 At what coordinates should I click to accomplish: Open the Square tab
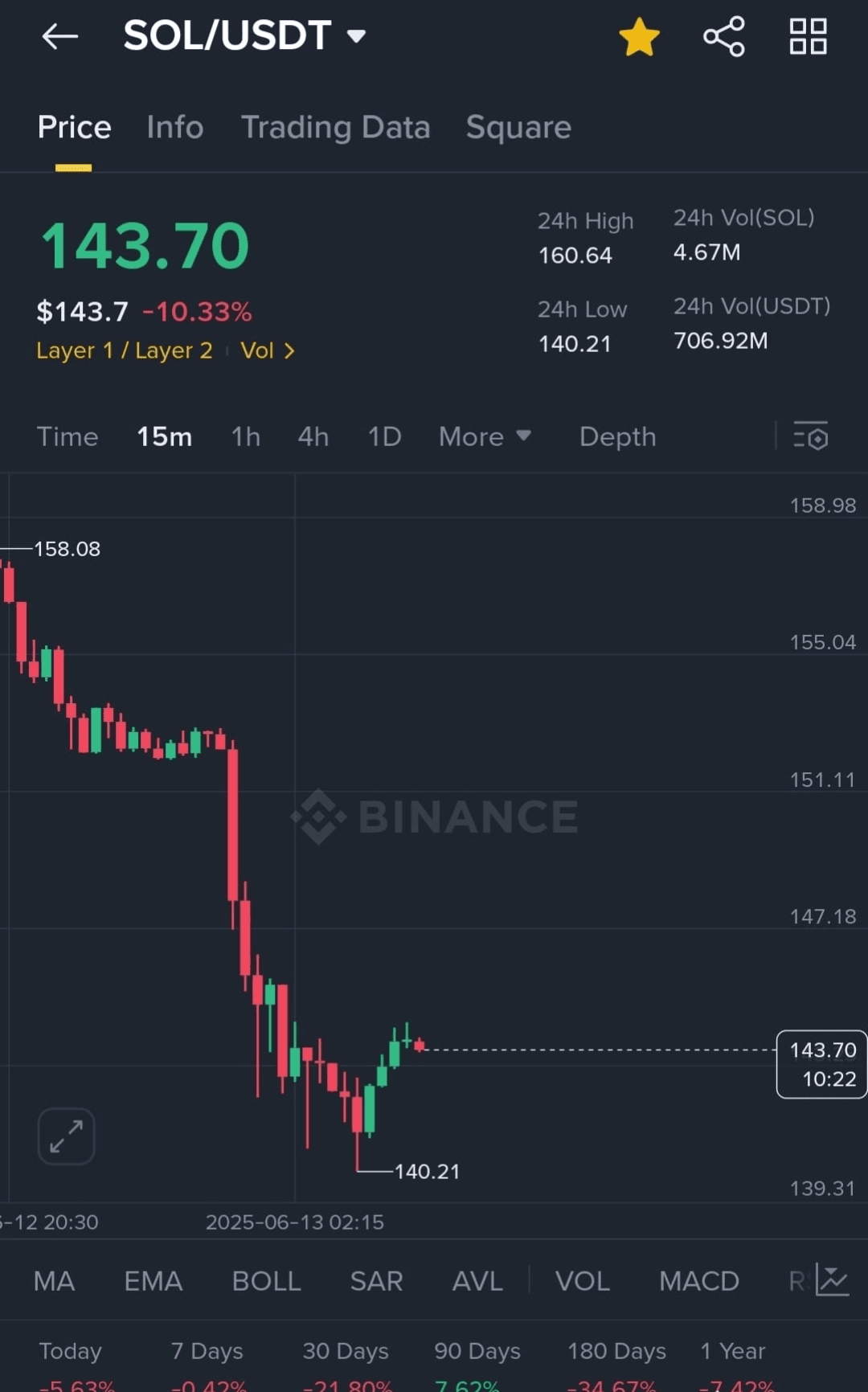pos(518,127)
